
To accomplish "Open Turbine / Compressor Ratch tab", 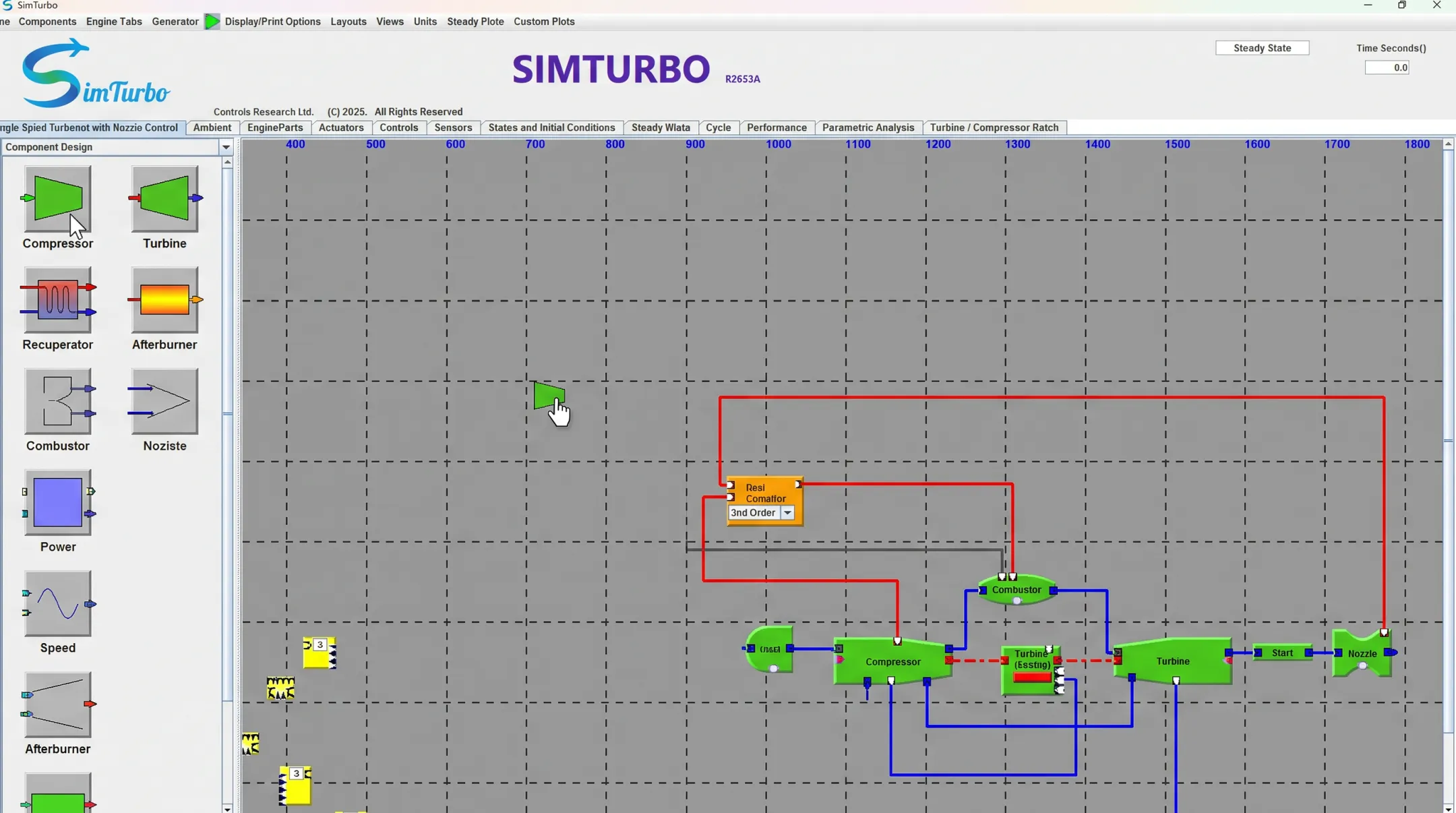I will (x=994, y=127).
